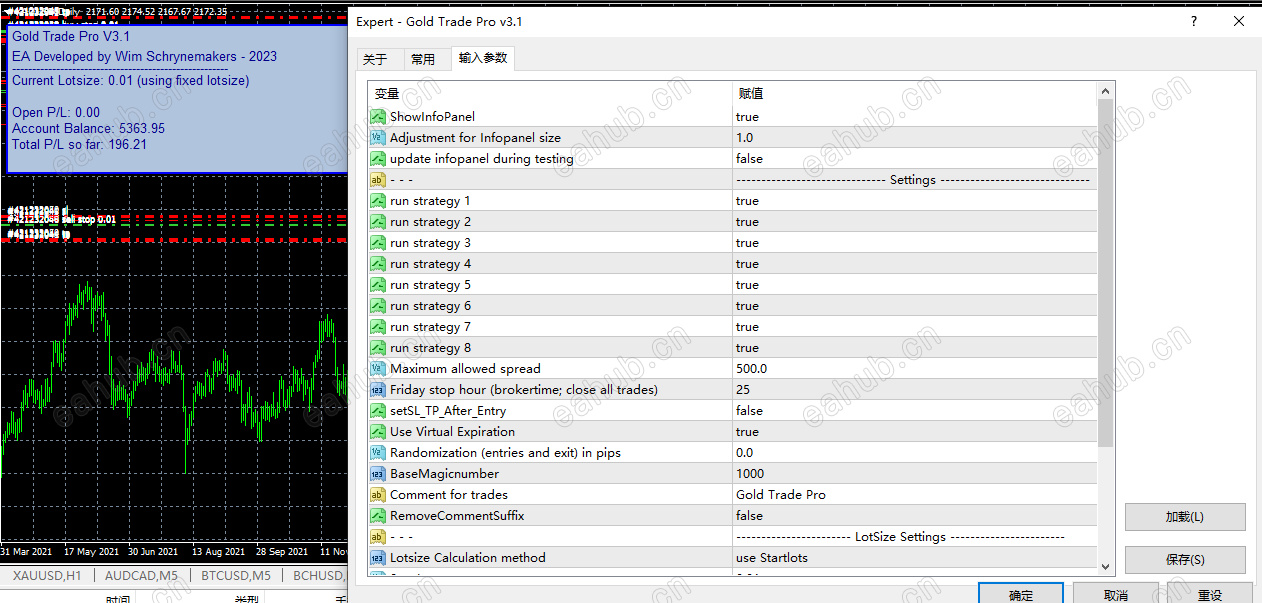Click the 保存(S) save button
The height and width of the screenshot is (603, 1262).
point(1185,560)
